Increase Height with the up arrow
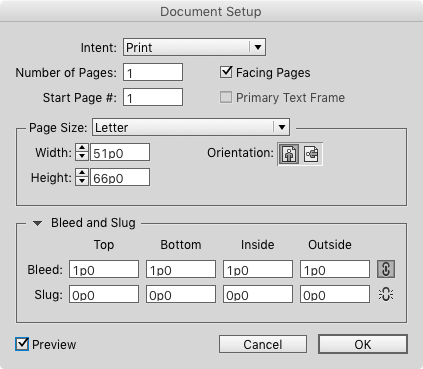 82,173
